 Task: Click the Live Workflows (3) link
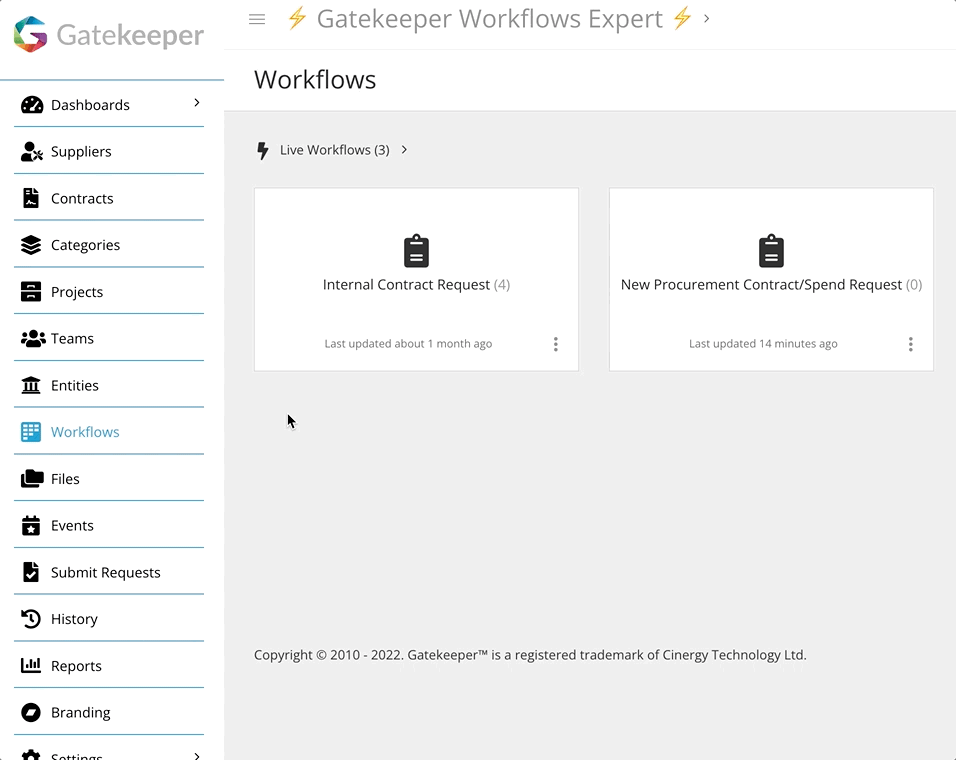pyautogui.click(x=335, y=150)
